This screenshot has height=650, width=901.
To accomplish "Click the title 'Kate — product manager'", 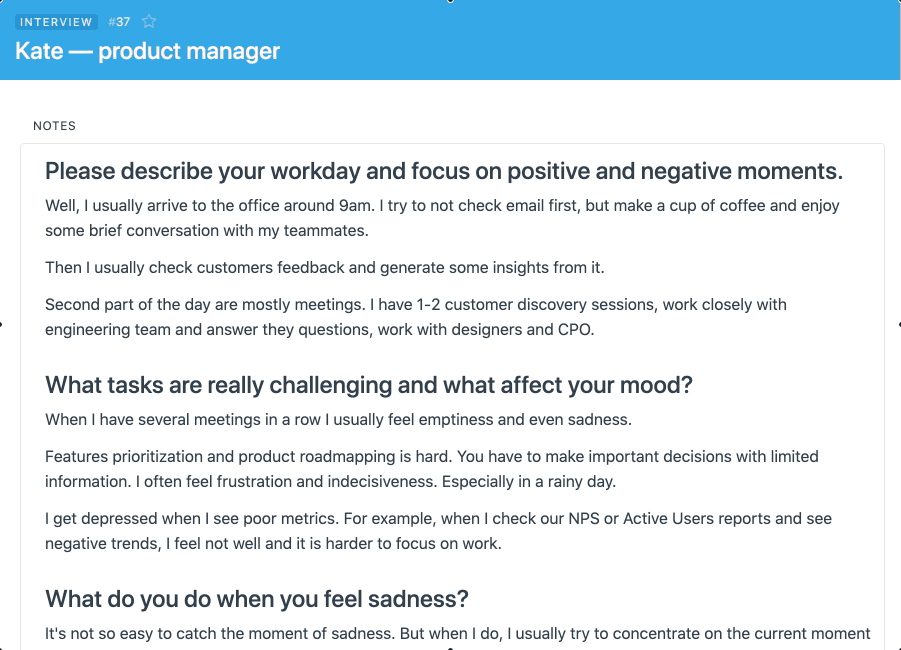I will click(x=148, y=51).
